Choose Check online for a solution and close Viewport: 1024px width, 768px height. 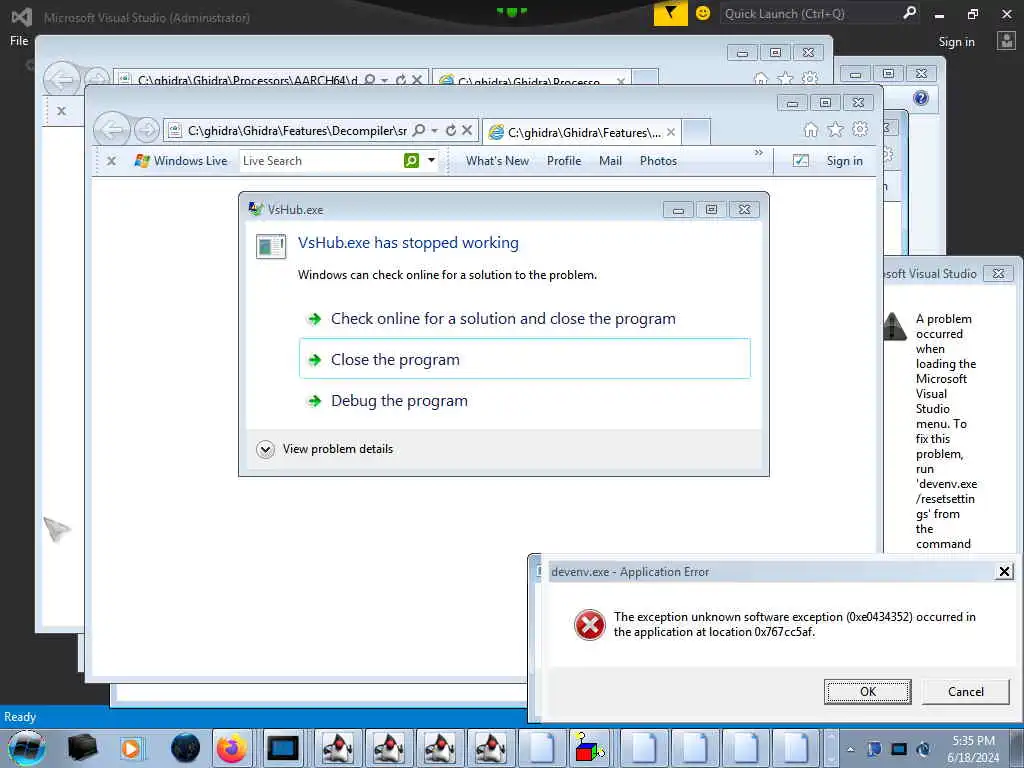524,319
